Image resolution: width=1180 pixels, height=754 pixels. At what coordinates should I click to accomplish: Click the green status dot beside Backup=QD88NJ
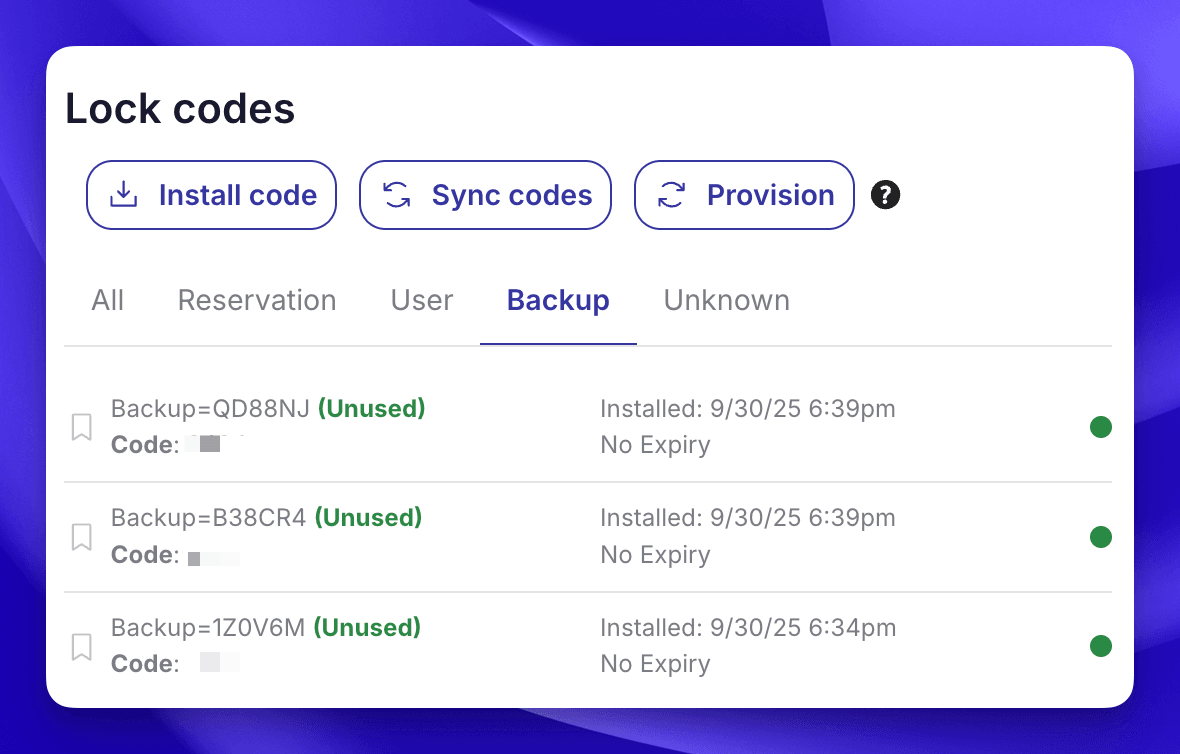[1101, 426]
